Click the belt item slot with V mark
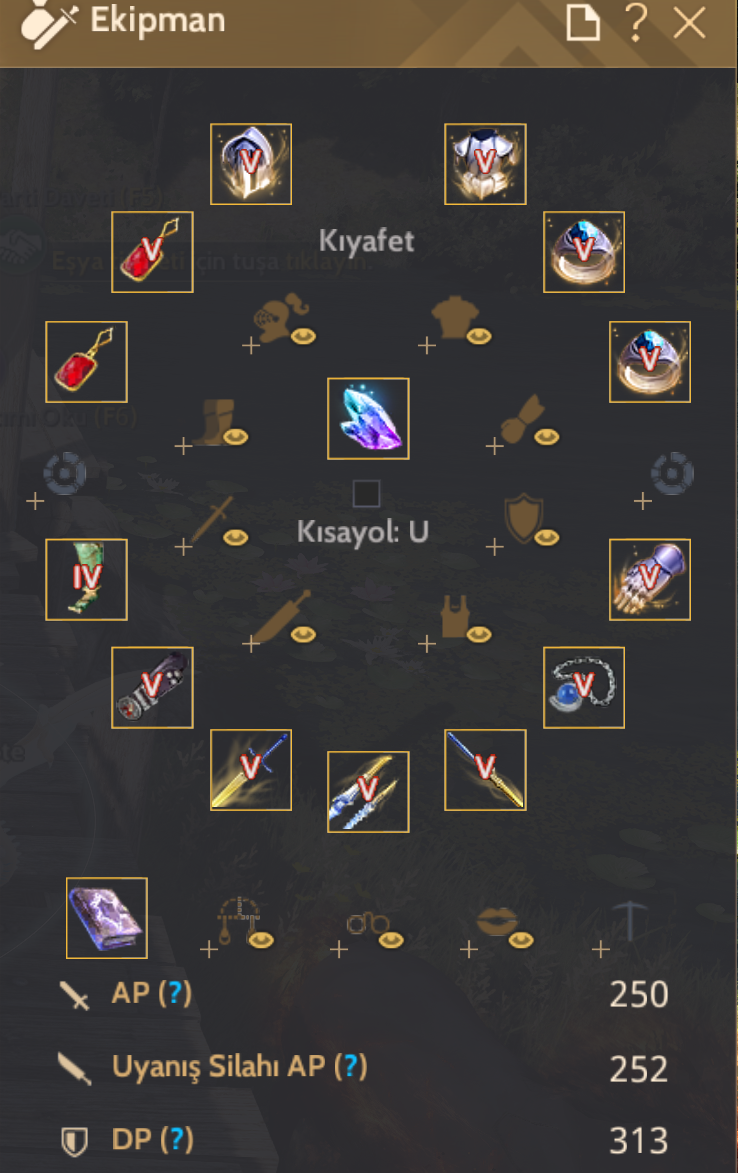 pos(153,687)
